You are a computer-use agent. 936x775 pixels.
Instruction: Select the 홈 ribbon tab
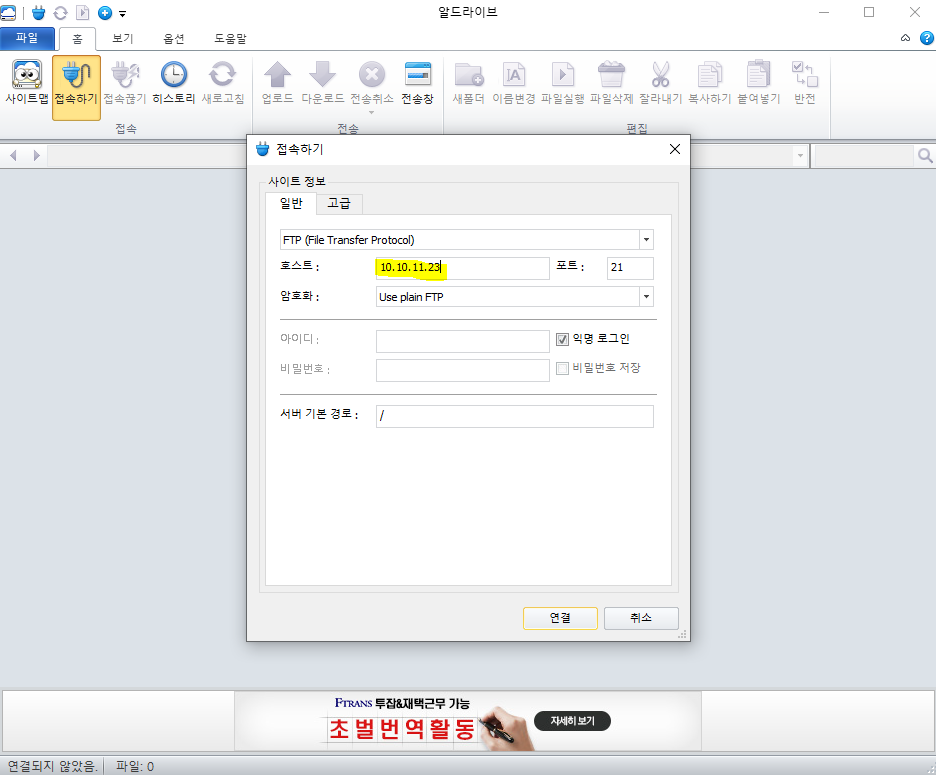(77, 39)
